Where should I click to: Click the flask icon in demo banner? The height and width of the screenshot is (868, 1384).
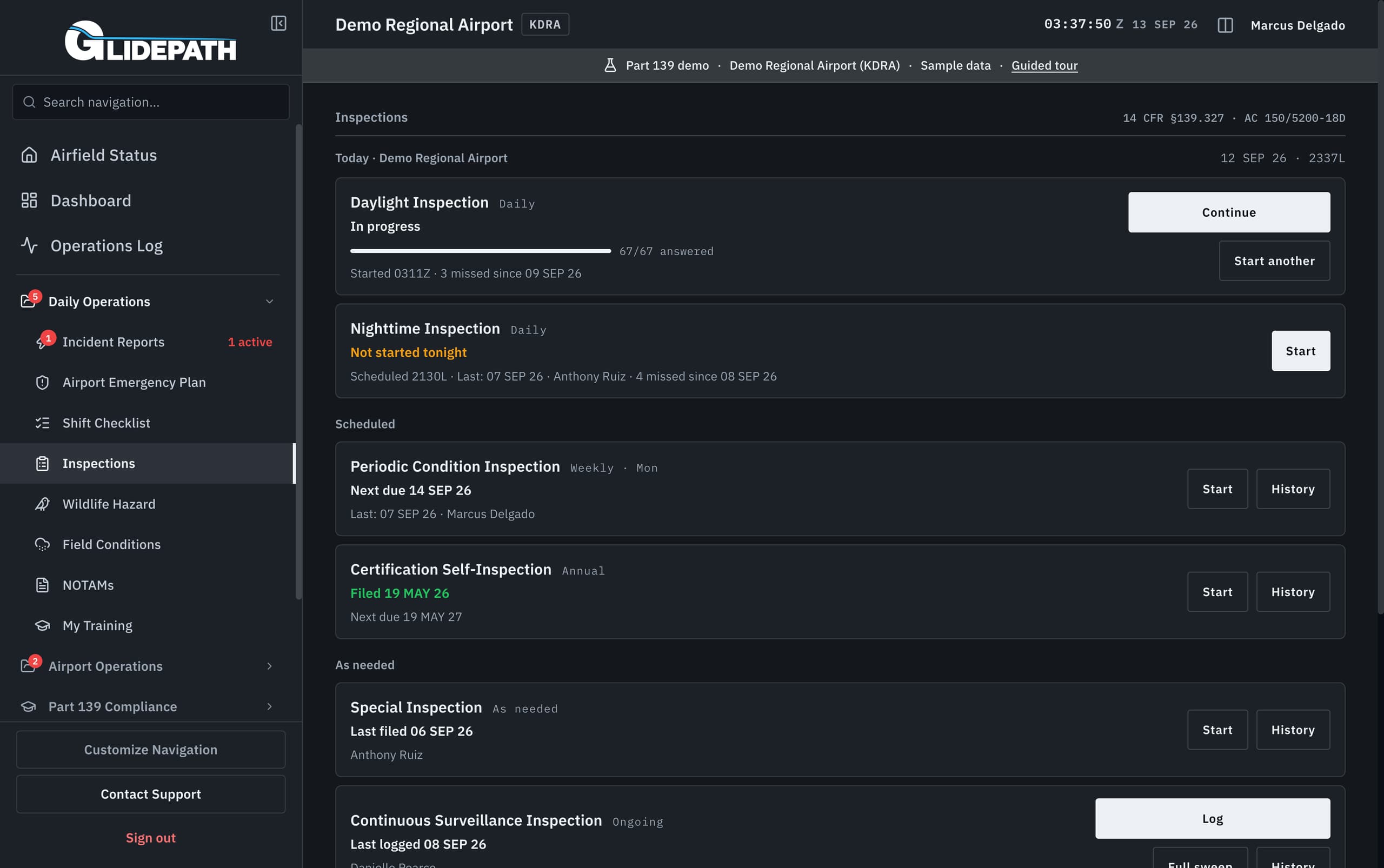(x=610, y=65)
